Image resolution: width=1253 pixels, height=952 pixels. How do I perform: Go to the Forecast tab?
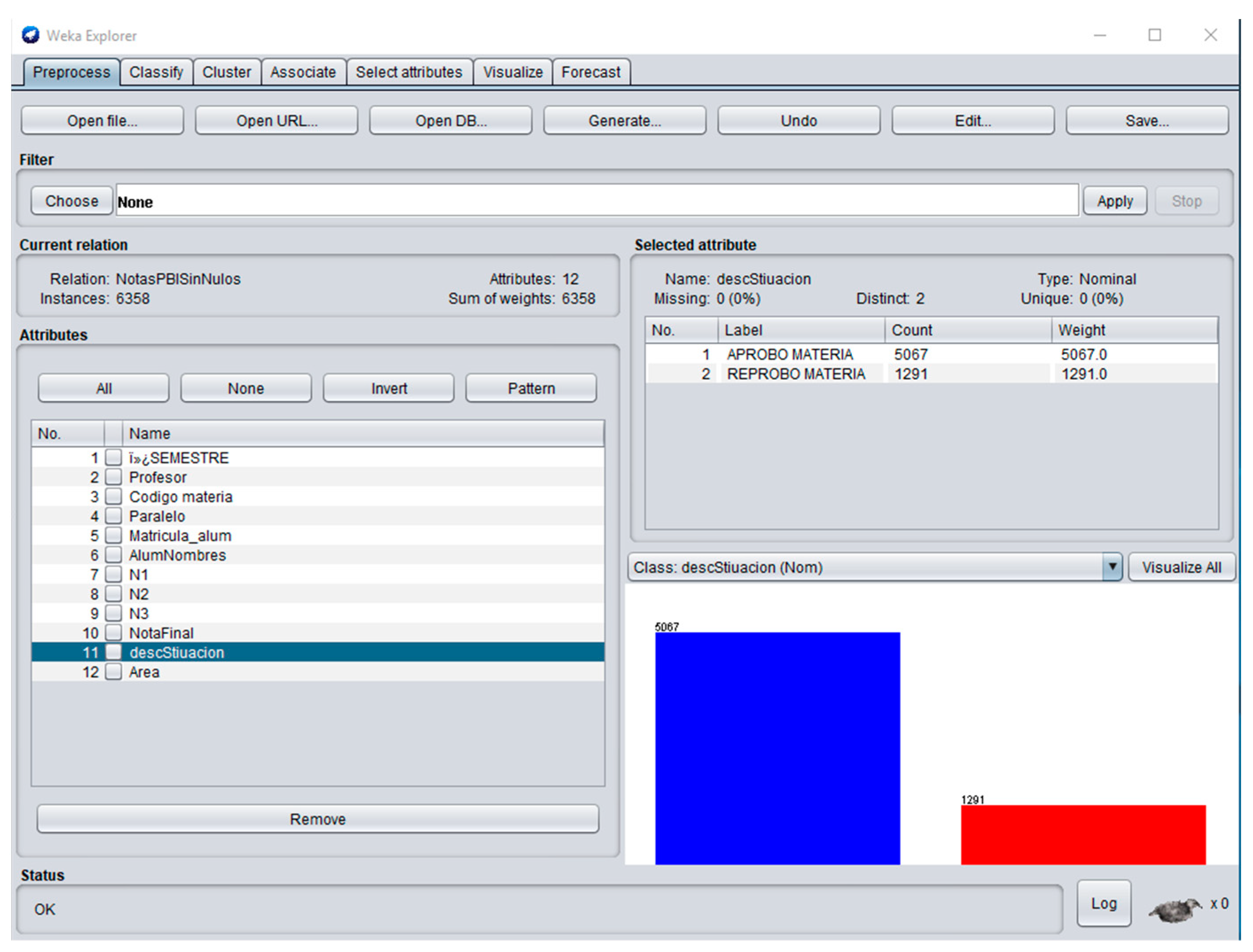pyautogui.click(x=590, y=73)
